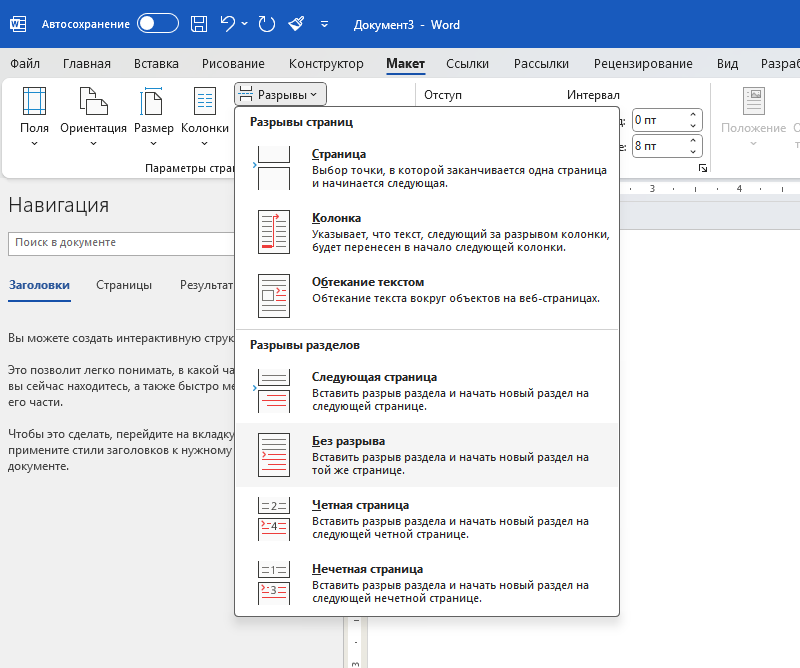Click the Положение position icon
The height and width of the screenshot is (668, 800).
point(754,101)
